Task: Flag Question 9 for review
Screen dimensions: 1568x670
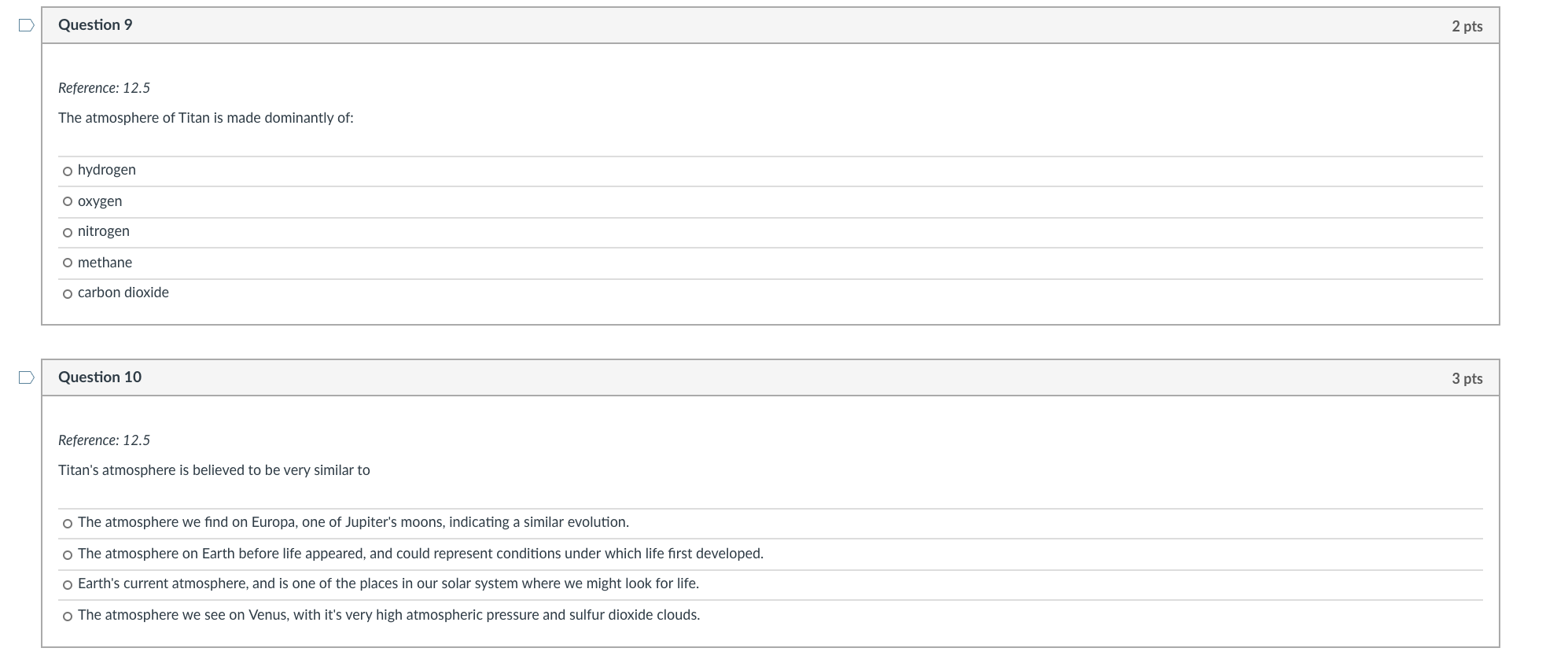Action: point(27,25)
